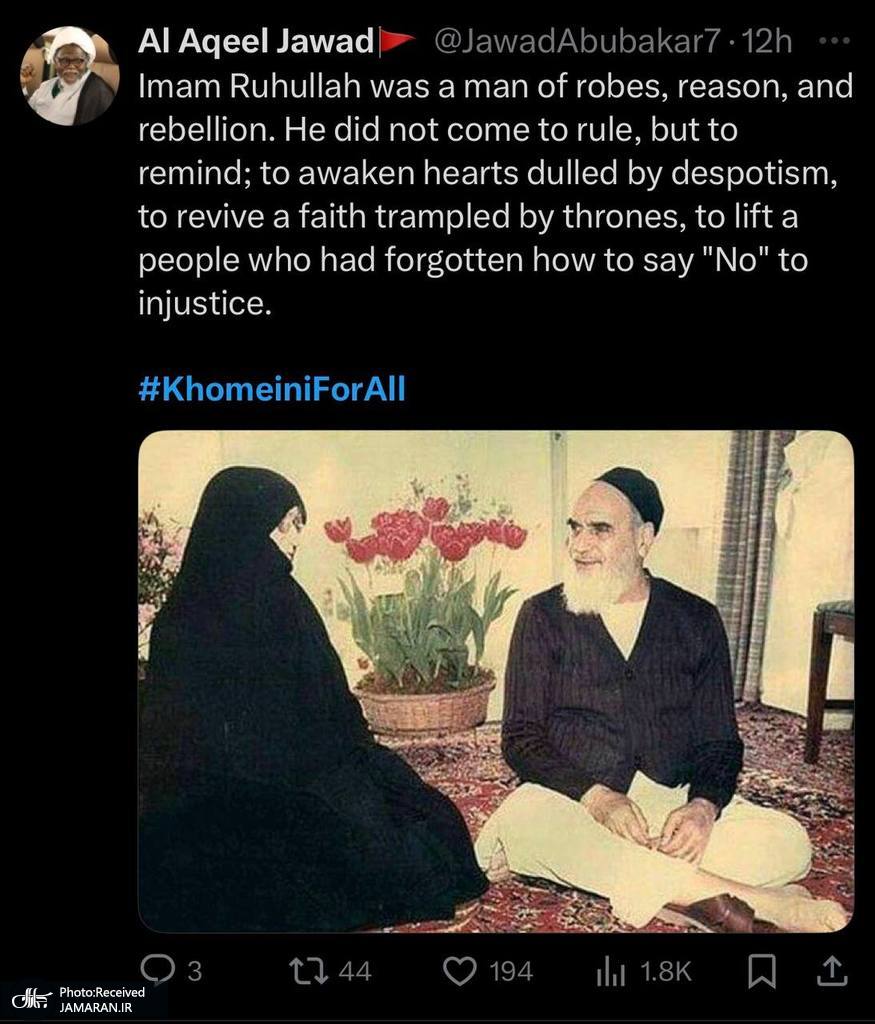Open the #KhomeiniForAll hashtag
The image size is (875, 1024).
272,389
